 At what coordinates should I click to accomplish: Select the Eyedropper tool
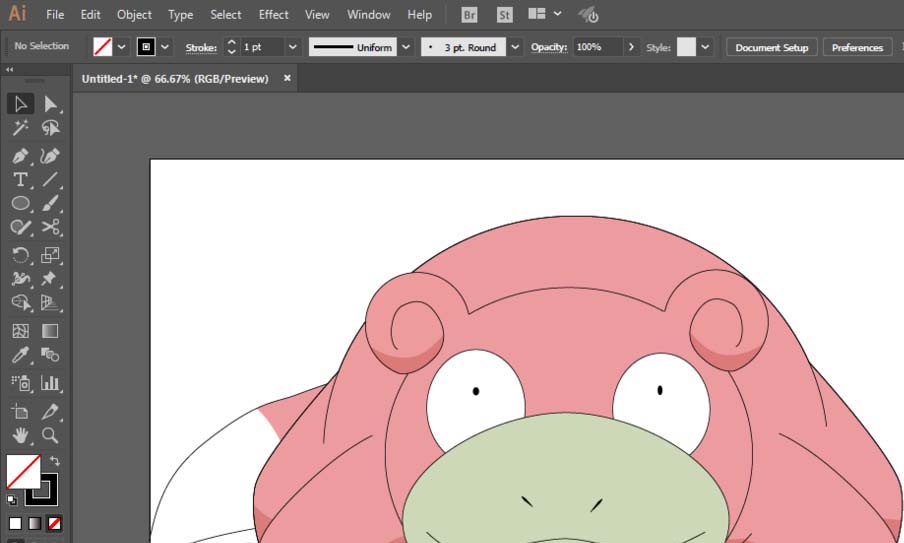point(20,356)
